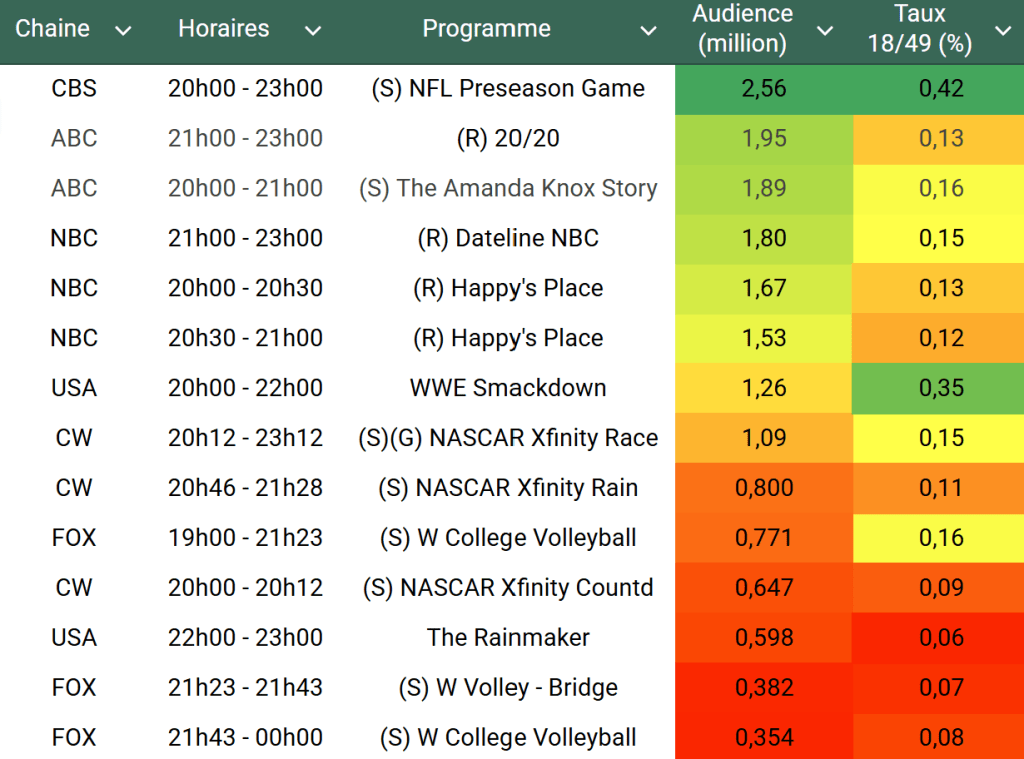Select the 19h00 - 21h23 time slot cell

point(245,538)
